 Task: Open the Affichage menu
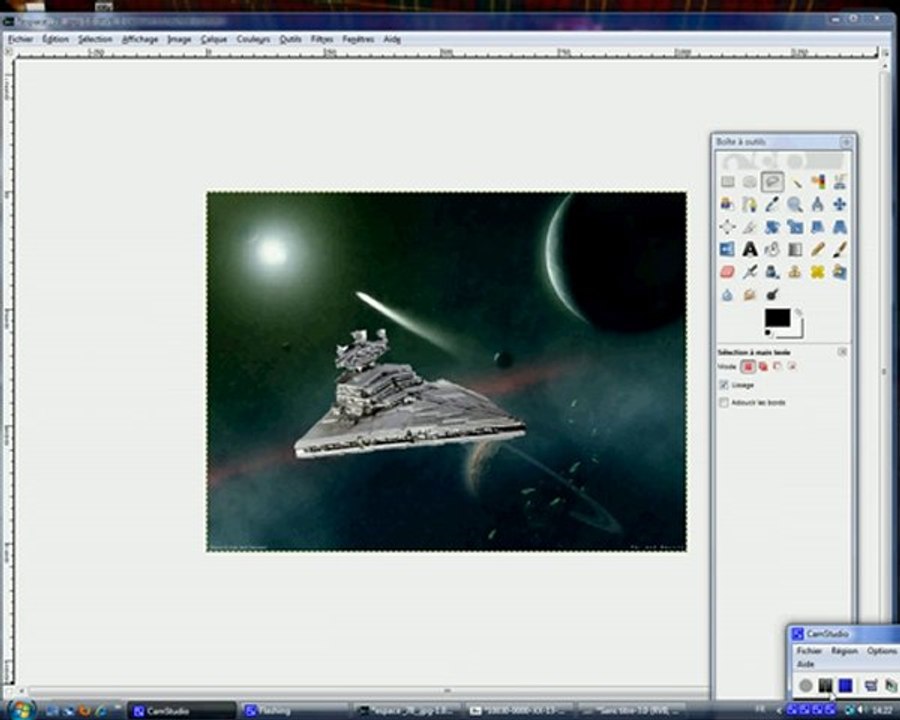140,39
